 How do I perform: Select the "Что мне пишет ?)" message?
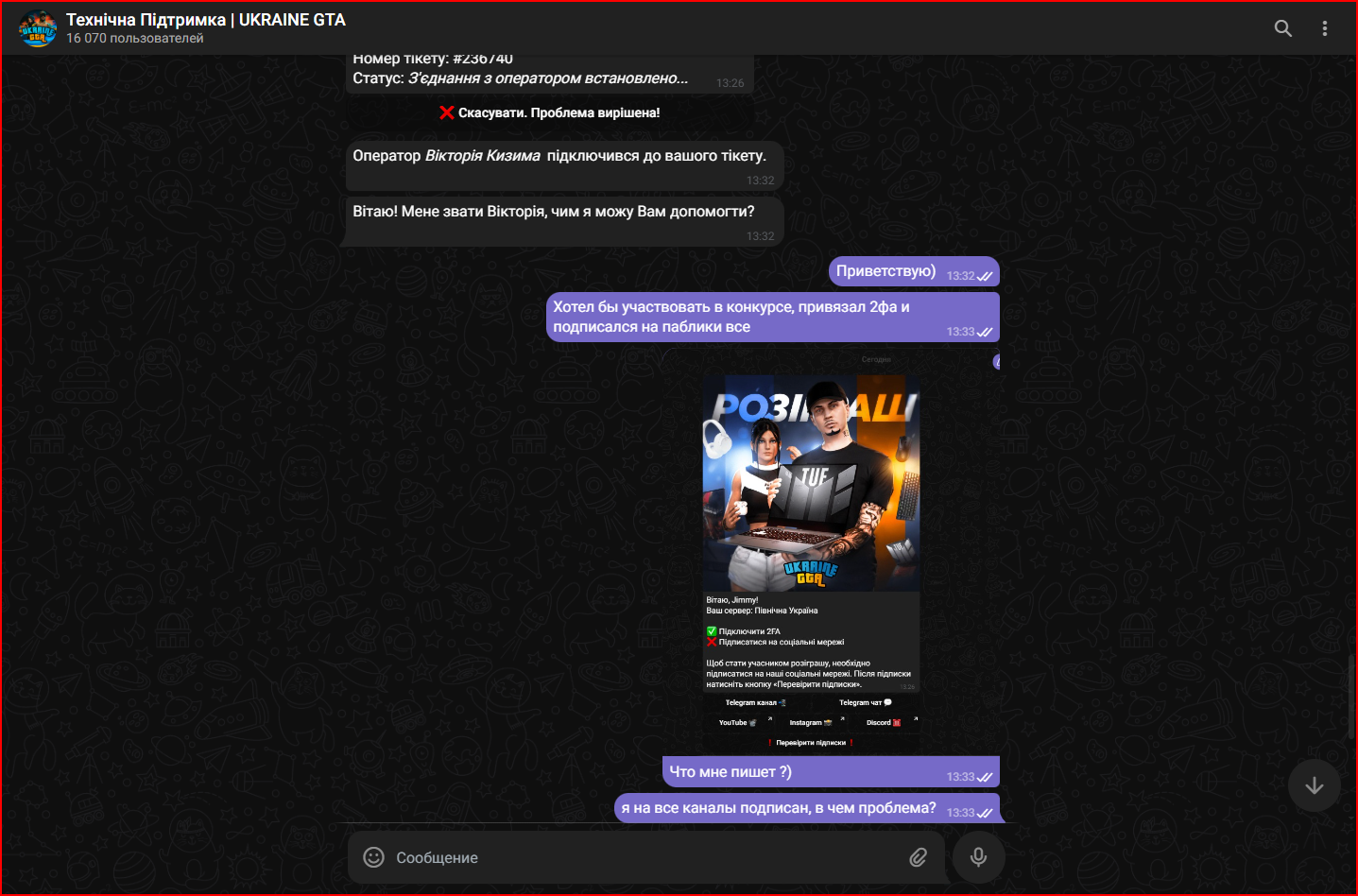[831, 771]
